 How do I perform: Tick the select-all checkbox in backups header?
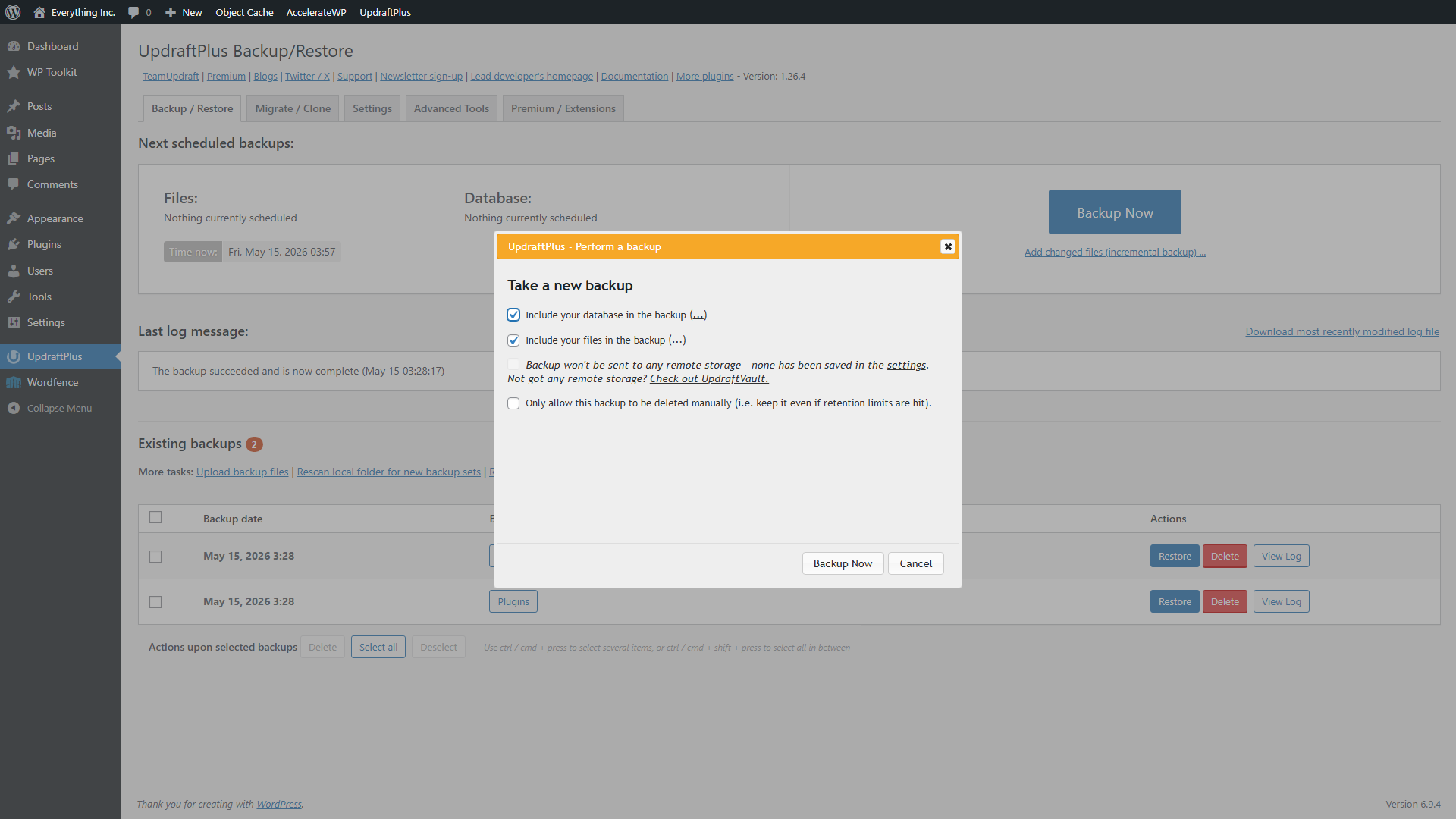[155, 517]
